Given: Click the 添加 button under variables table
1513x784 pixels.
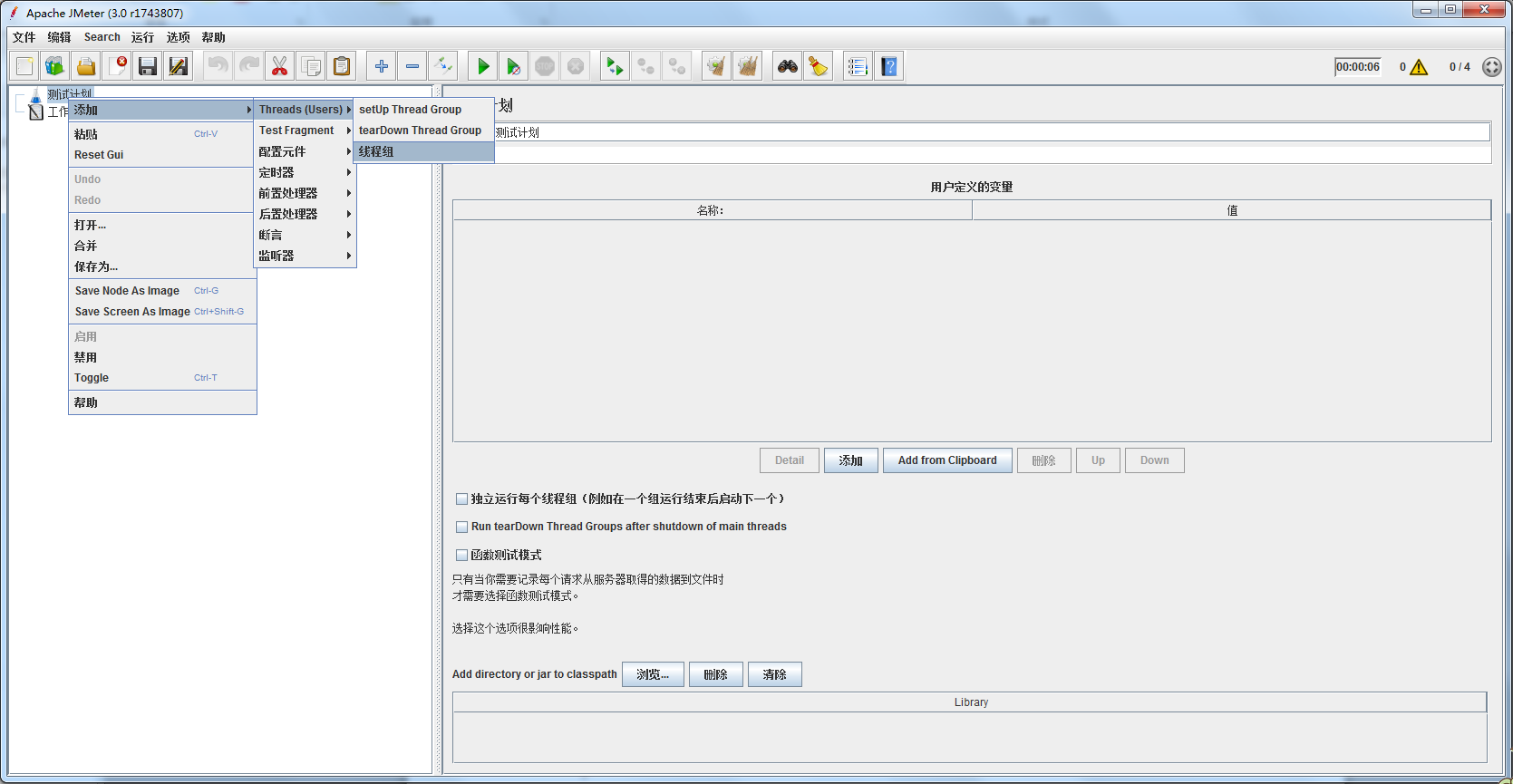Looking at the screenshot, I should pyautogui.click(x=851, y=460).
